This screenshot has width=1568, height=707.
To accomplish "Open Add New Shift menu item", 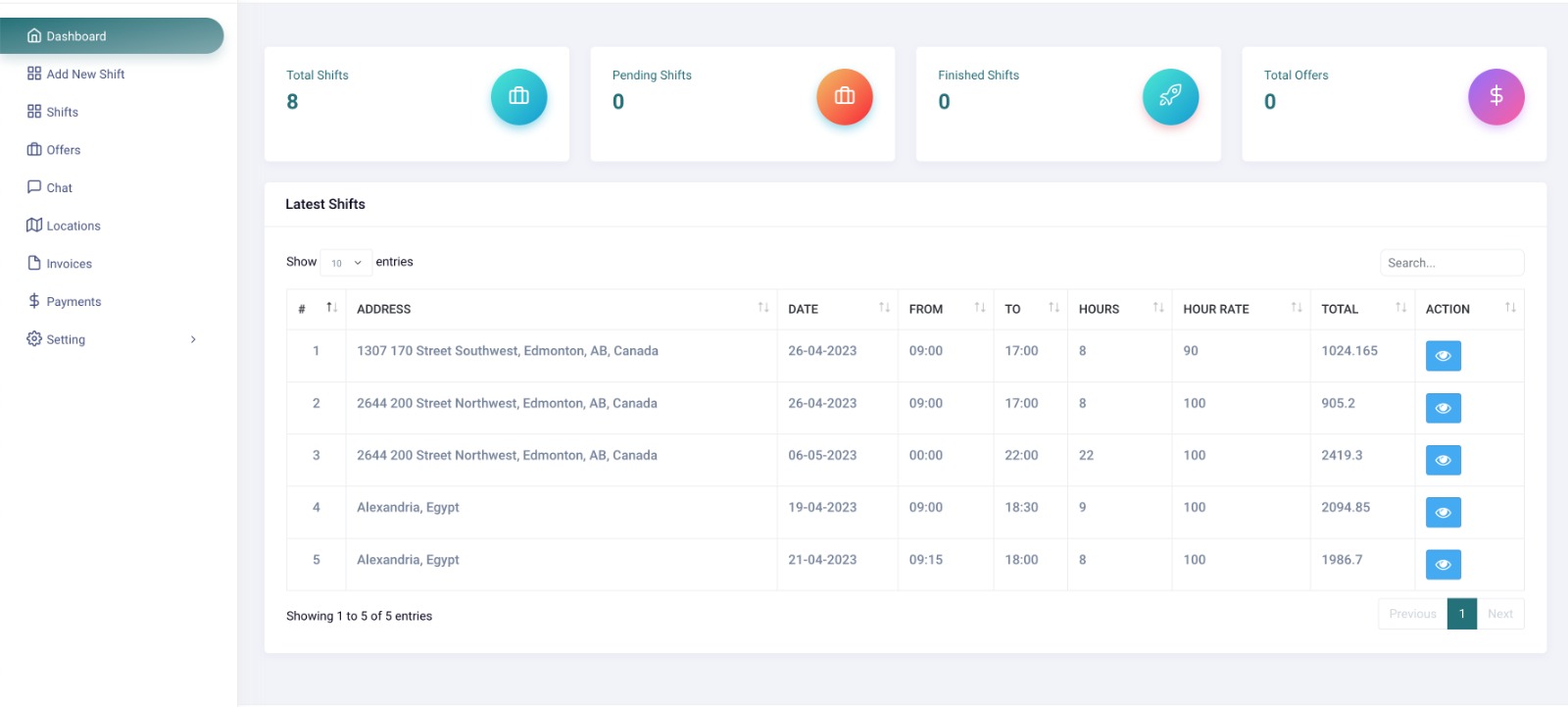I will point(85,75).
